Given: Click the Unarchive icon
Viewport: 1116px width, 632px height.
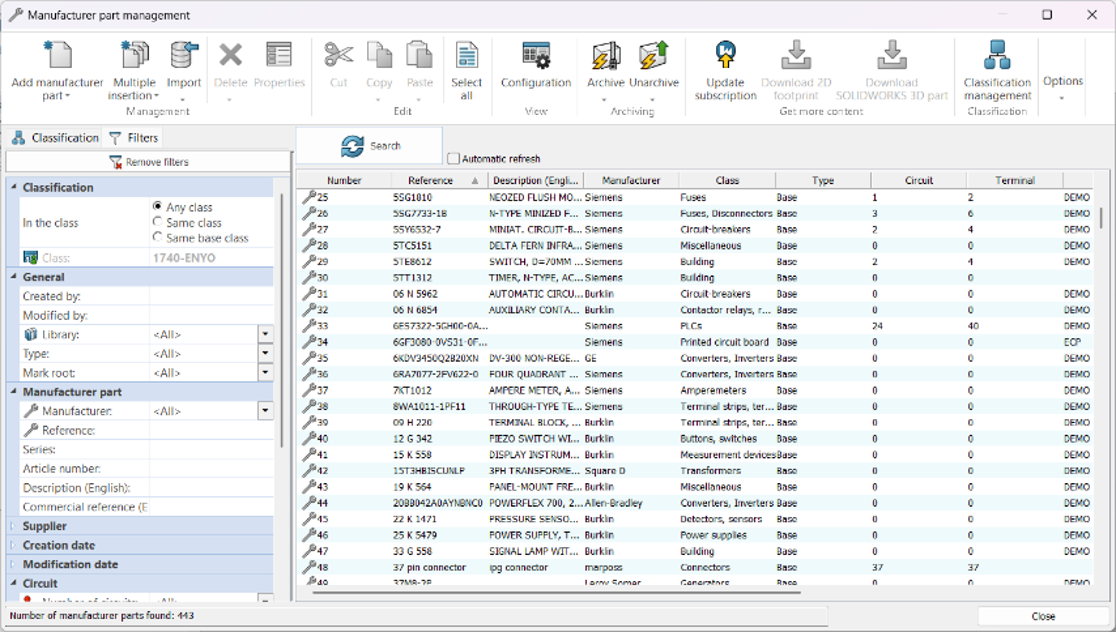Looking at the screenshot, I should pyautogui.click(x=653, y=56).
